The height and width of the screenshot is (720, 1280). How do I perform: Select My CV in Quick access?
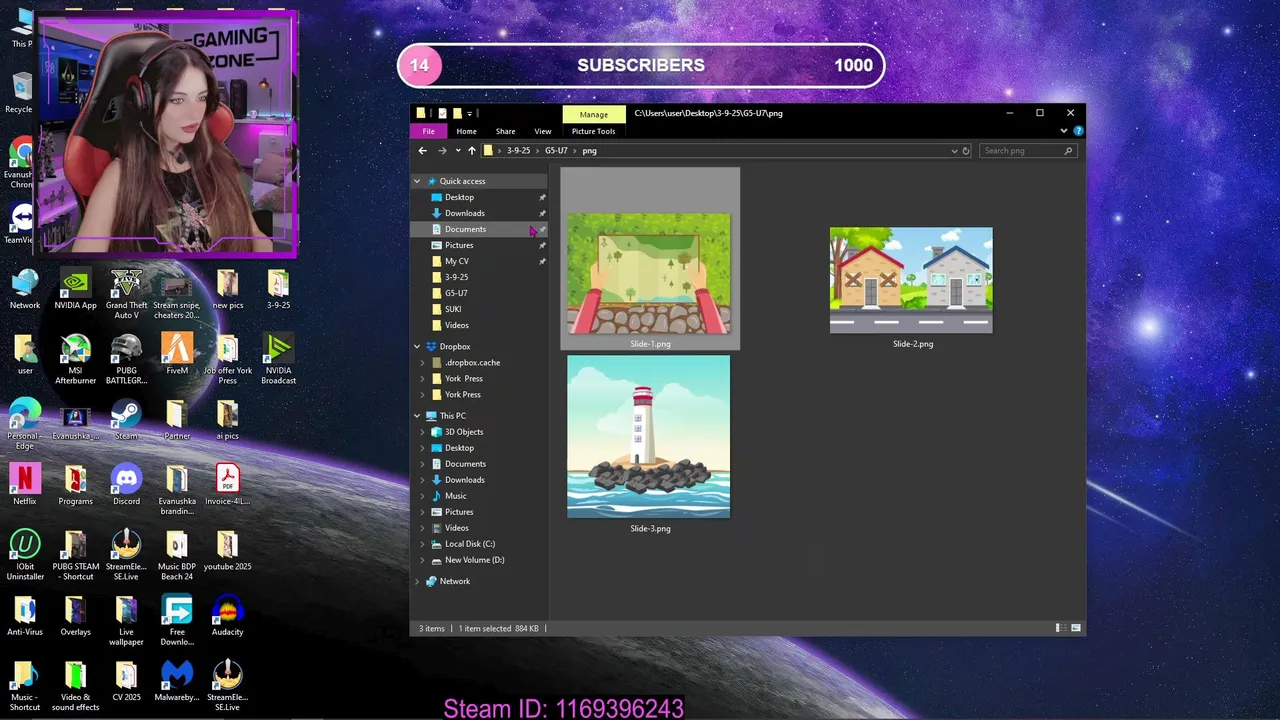coord(479,261)
